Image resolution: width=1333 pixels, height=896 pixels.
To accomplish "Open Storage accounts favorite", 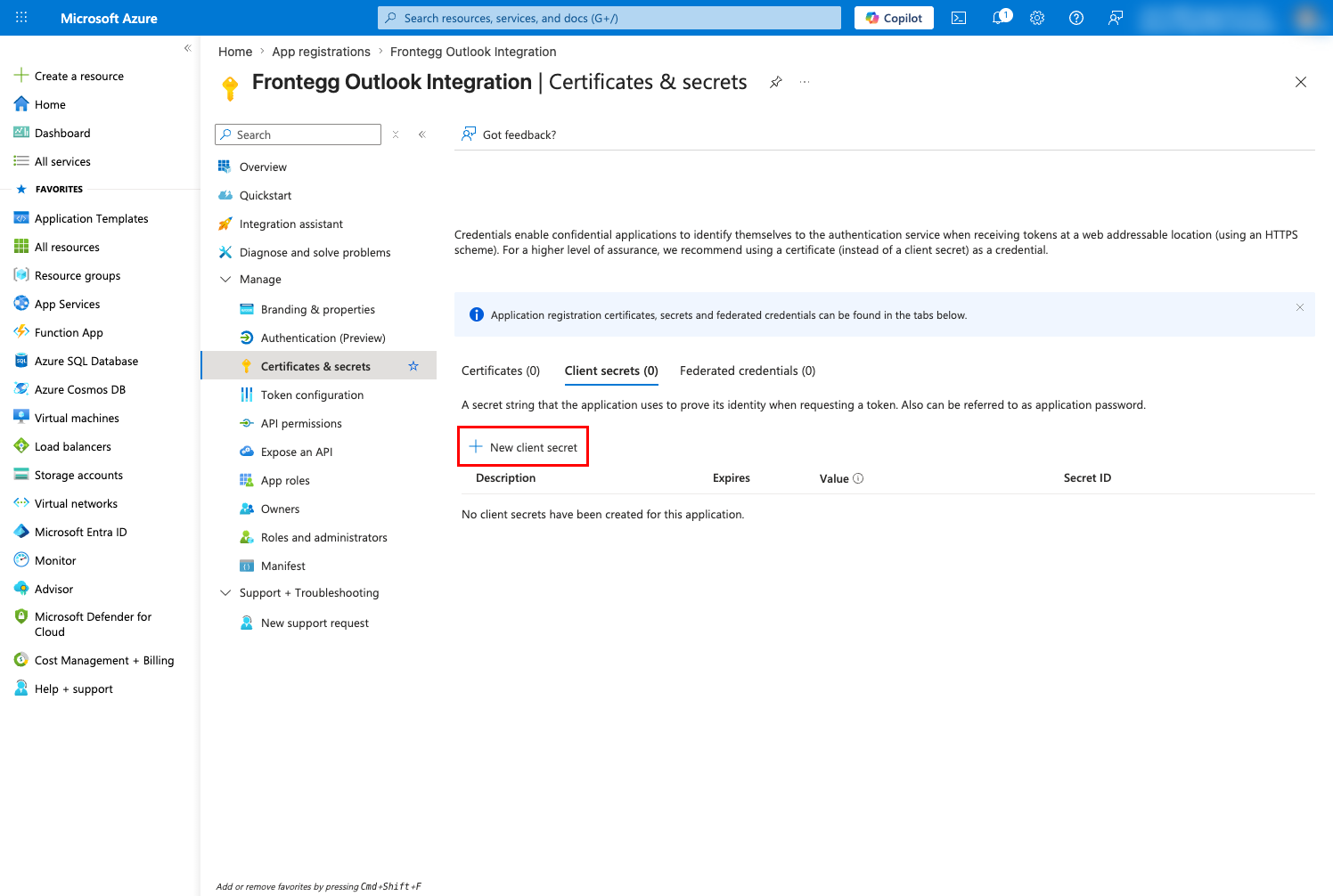I will (78, 475).
